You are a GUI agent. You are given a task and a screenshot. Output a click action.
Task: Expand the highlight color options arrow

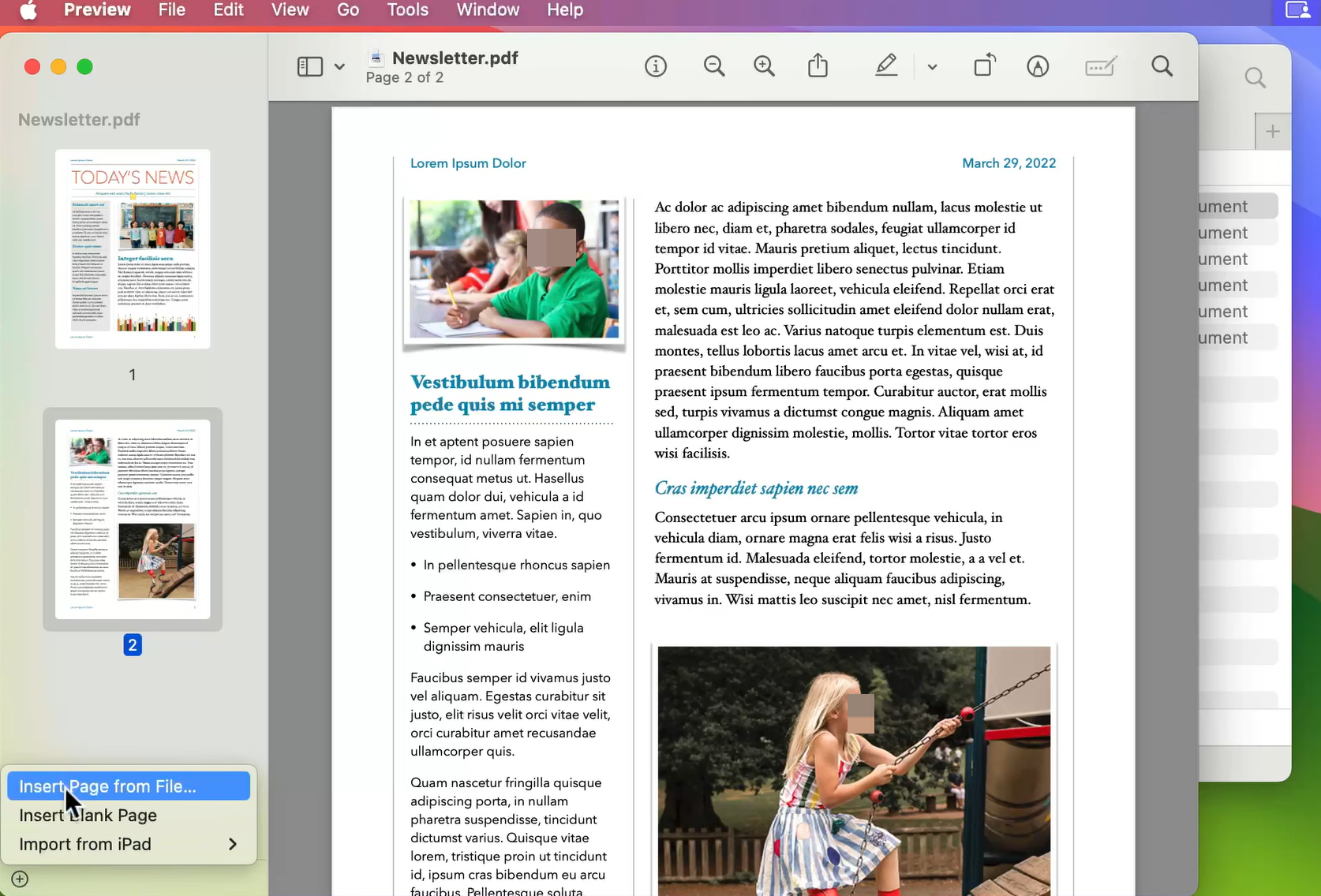coord(932,67)
